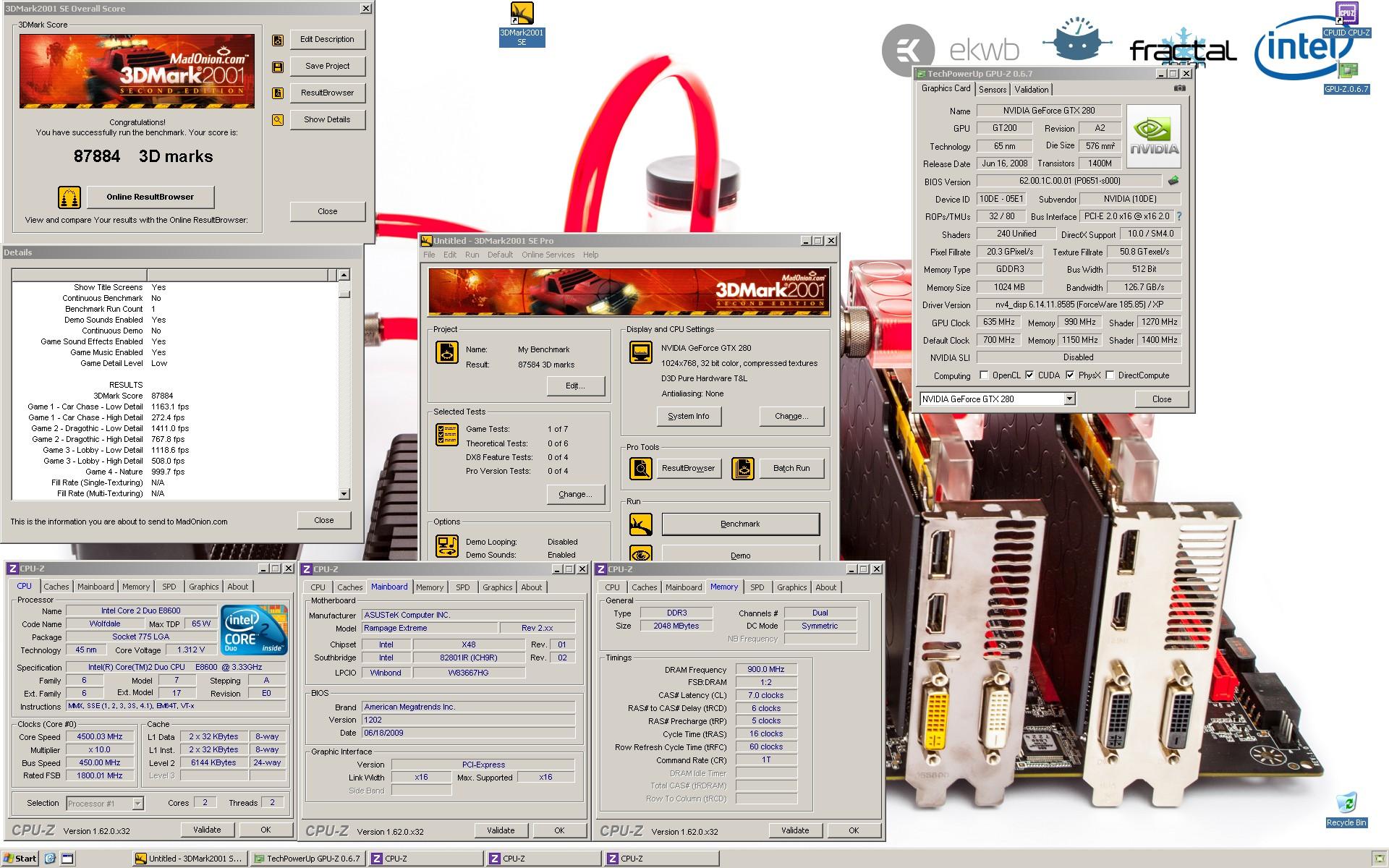This screenshot has height=868, width=1389.
Task: Open the File menu in 3DMark2001
Action: (429, 255)
